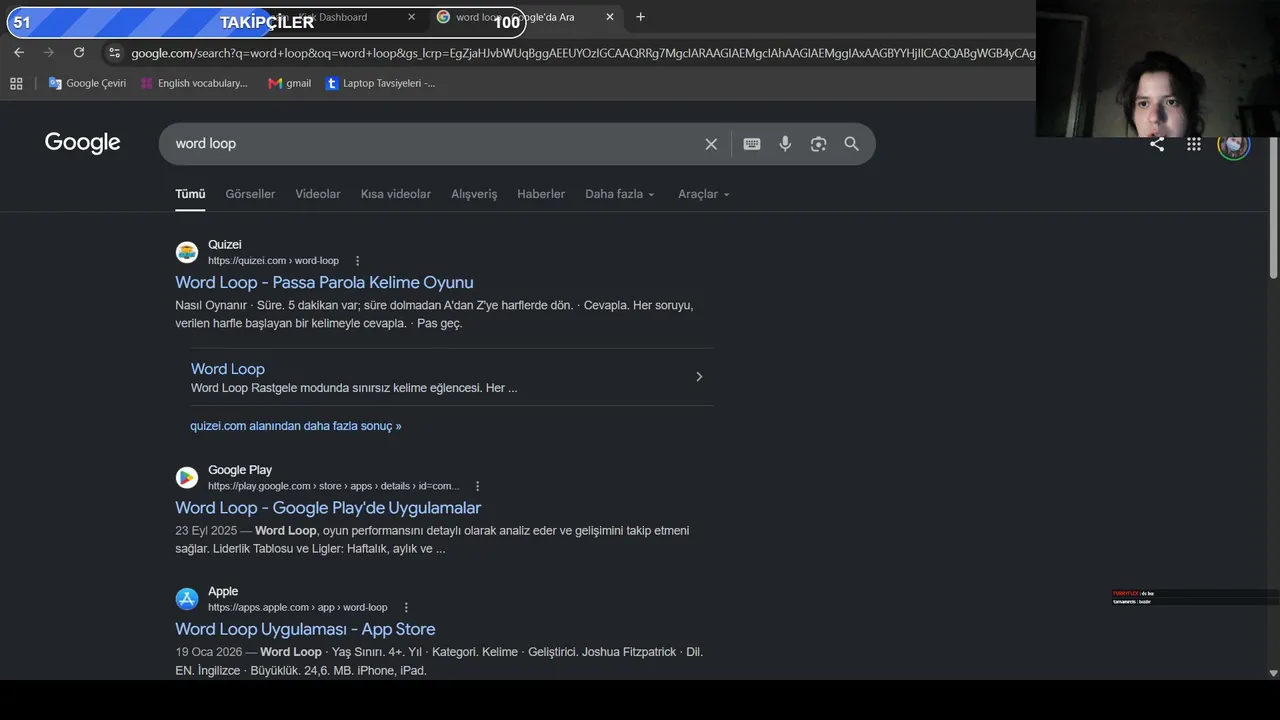Open a new browser tab
Viewport: 1280px width, 720px height.
641,17
